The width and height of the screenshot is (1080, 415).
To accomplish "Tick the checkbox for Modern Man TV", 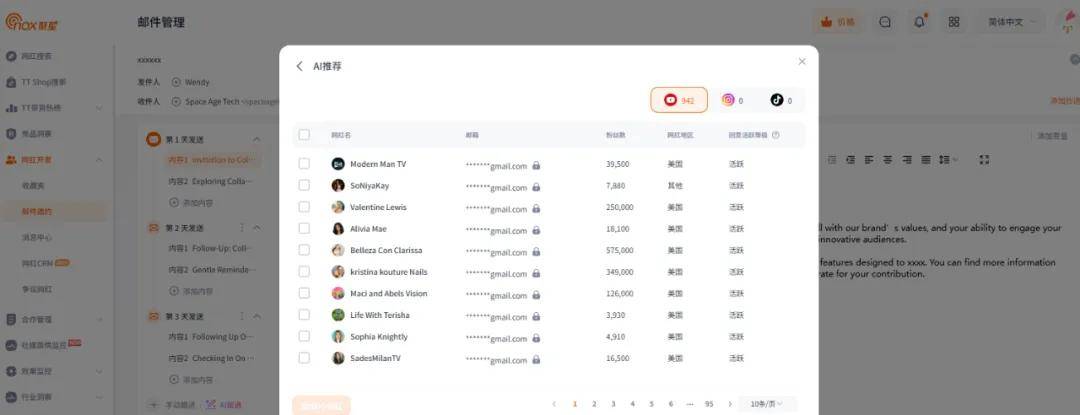I will [x=304, y=164].
